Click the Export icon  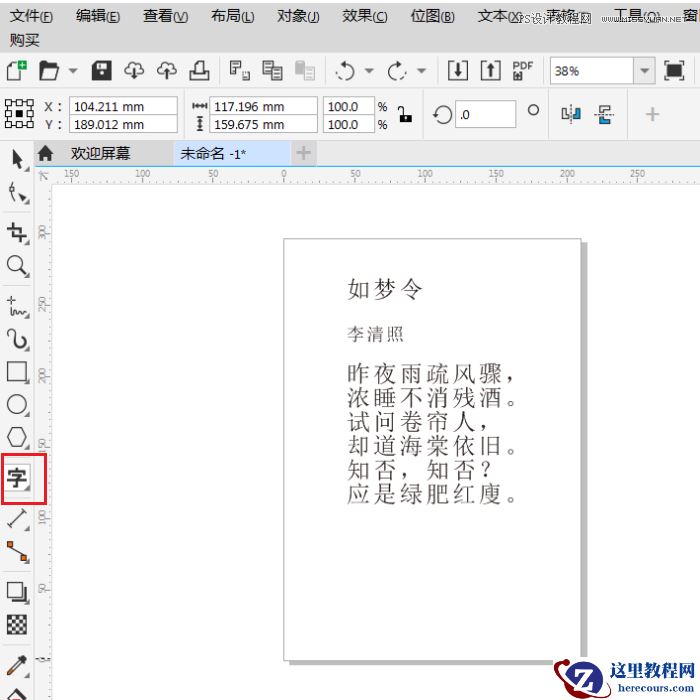(x=491, y=71)
